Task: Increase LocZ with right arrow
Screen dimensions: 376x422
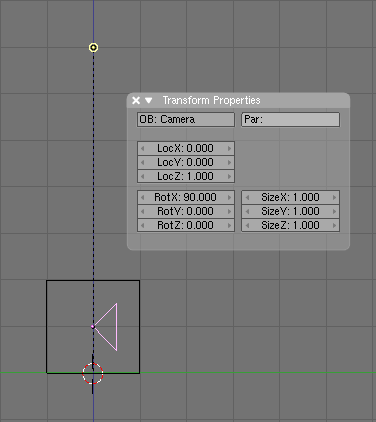Action: click(x=229, y=176)
